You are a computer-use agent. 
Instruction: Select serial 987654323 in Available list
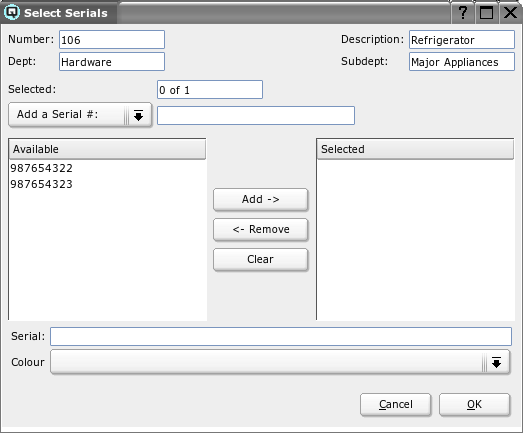pos(41,184)
